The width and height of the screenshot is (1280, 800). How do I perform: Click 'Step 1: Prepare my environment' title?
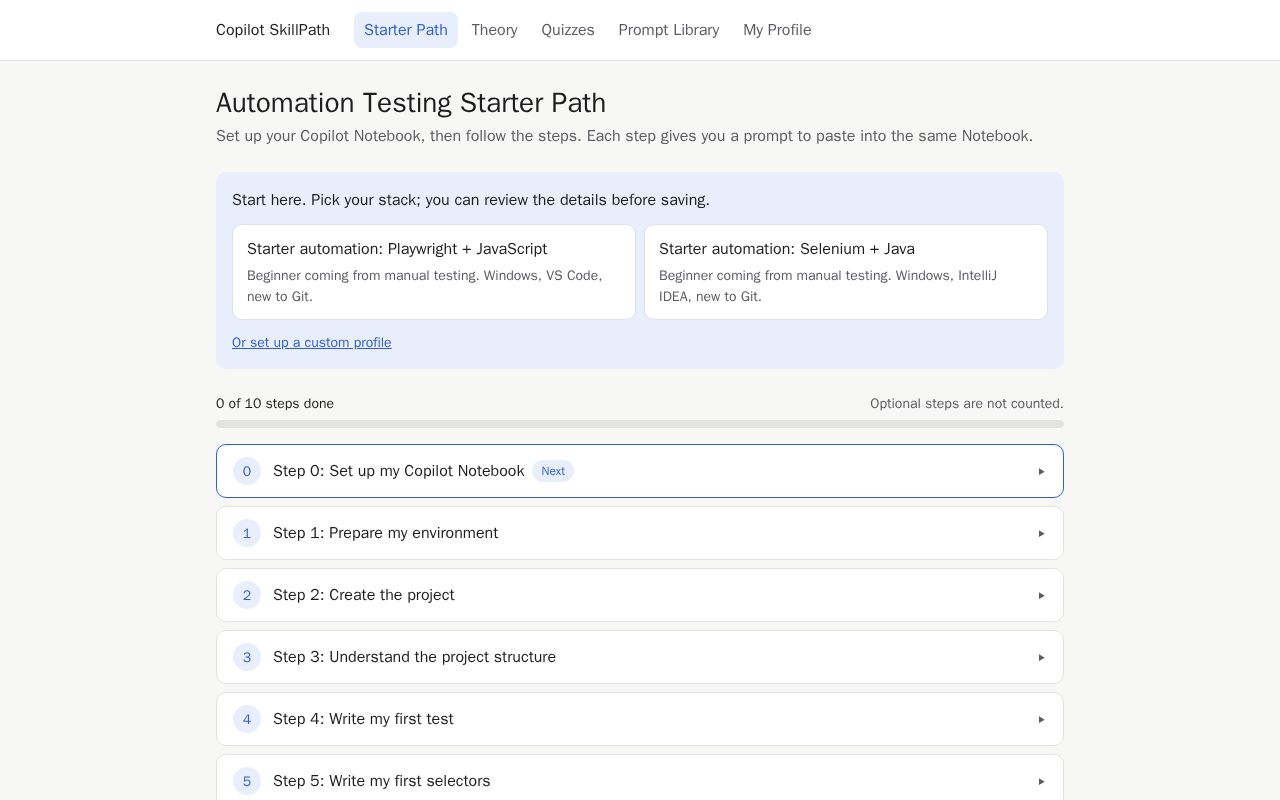coord(386,533)
